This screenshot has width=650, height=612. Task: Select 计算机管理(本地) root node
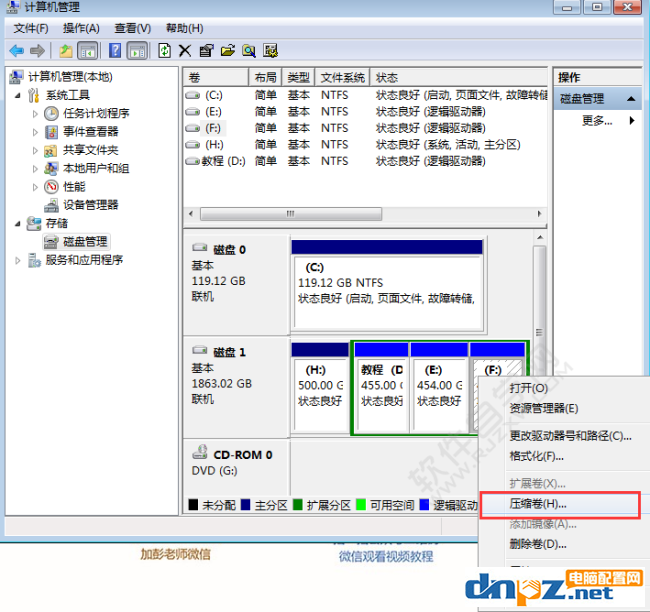[x=70, y=77]
